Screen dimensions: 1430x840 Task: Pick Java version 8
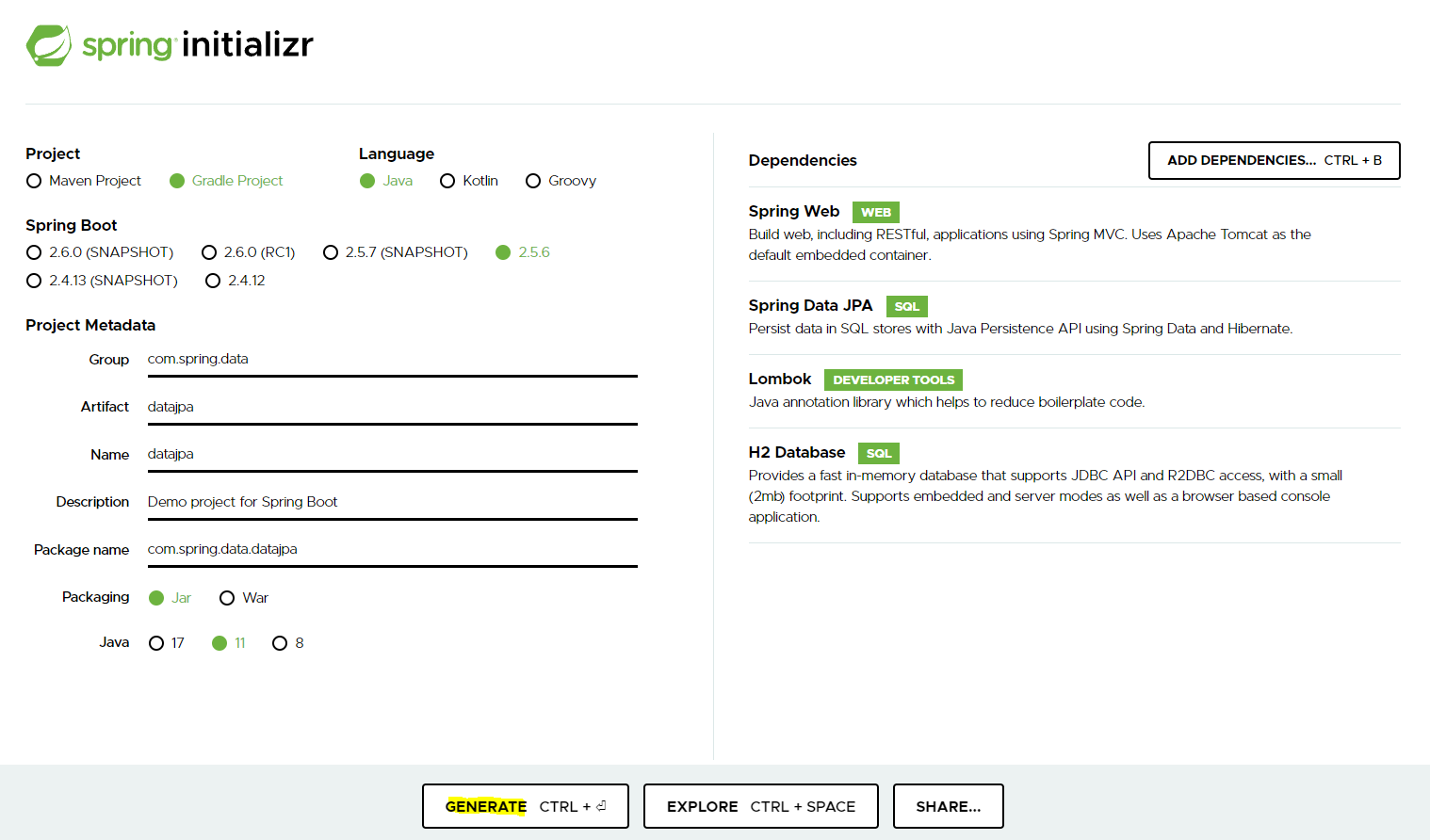pyautogui.click(x=288, y=643)
